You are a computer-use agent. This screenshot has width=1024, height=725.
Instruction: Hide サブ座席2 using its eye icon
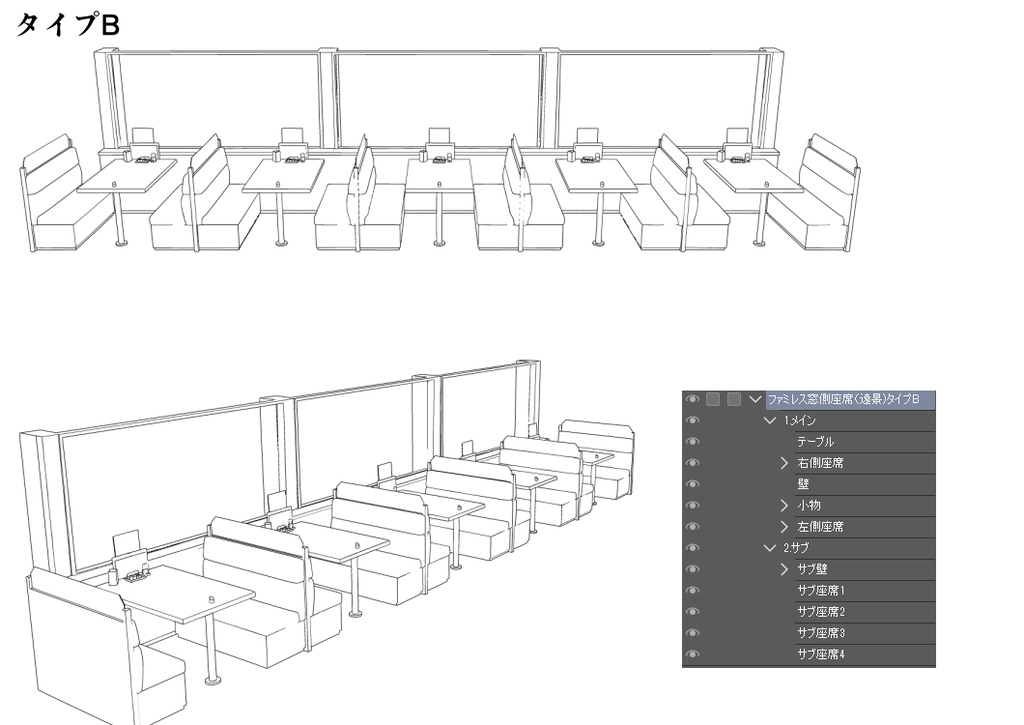click(x=692, y=611)
